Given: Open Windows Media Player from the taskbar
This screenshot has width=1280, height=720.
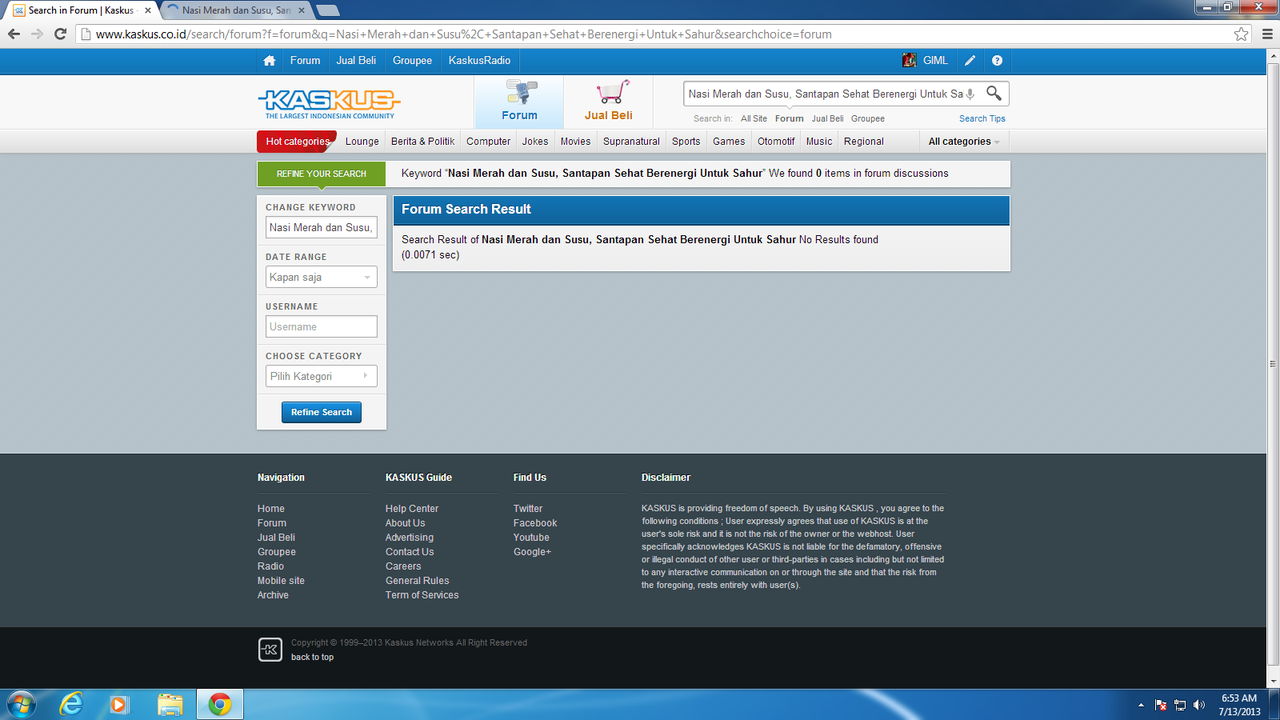Looking at the screenshot, I should pyautogui.click(x=119, y=704).
